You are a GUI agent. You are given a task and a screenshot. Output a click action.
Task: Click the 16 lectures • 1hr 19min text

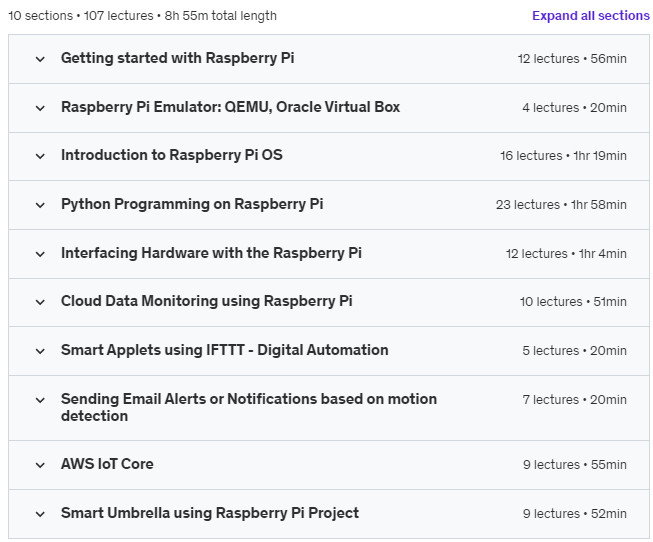coord(563,156)
